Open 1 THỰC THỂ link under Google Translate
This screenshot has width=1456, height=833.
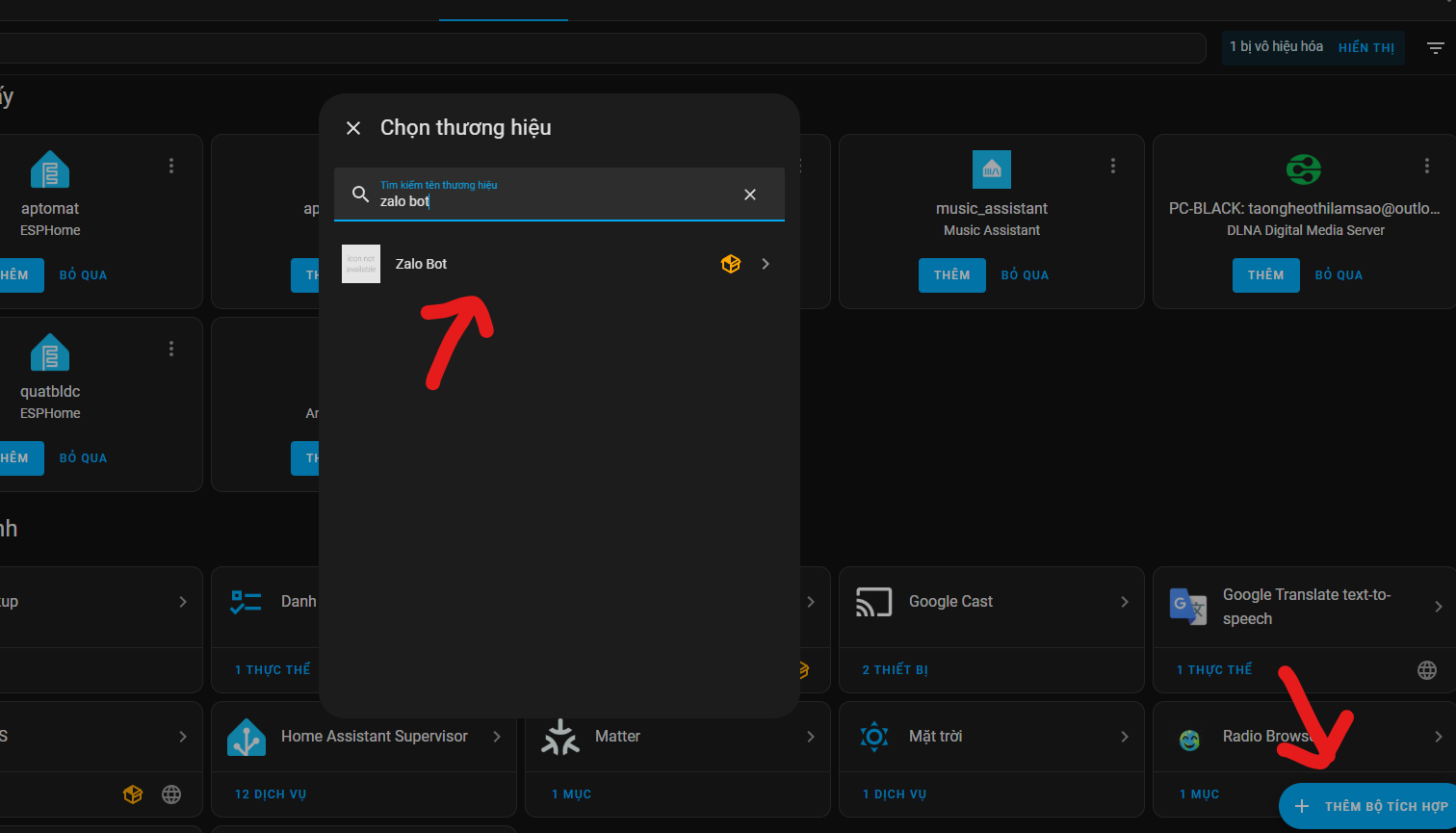coord(1214,669)
